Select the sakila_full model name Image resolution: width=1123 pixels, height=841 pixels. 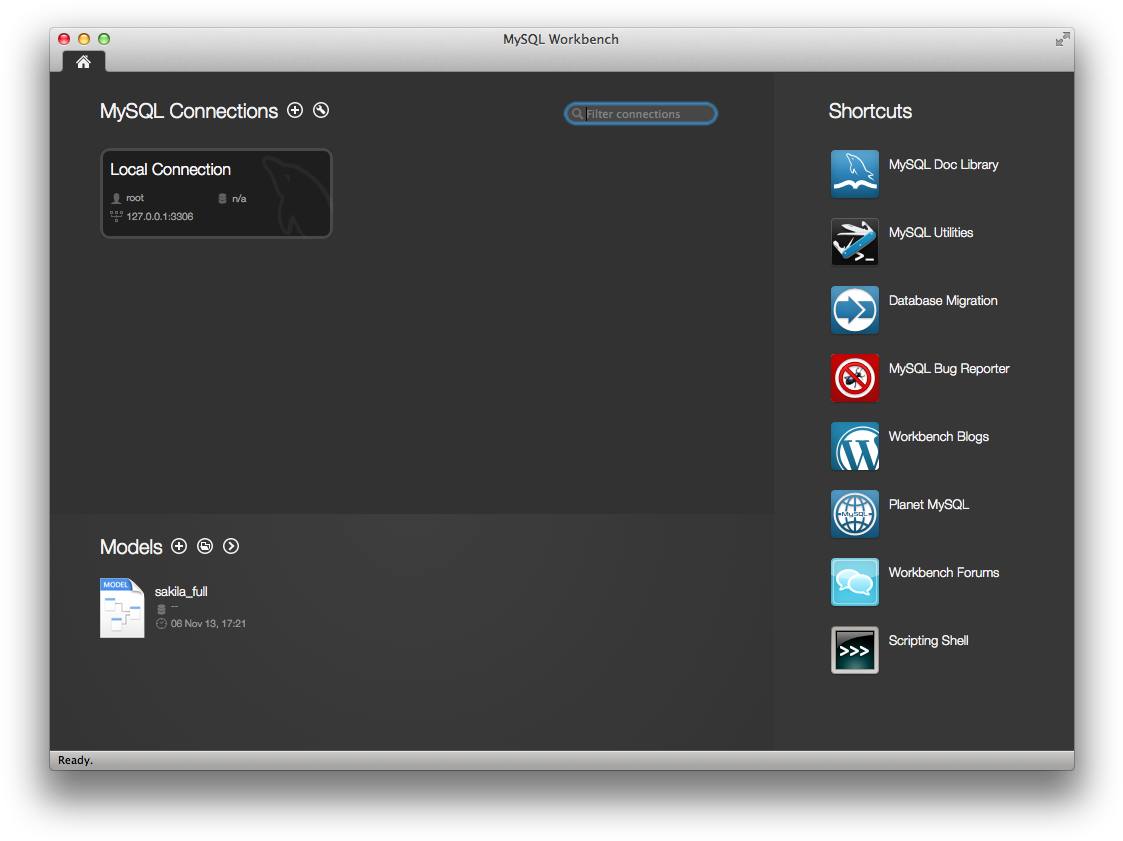pyautogui.click(x=181, y=591)
